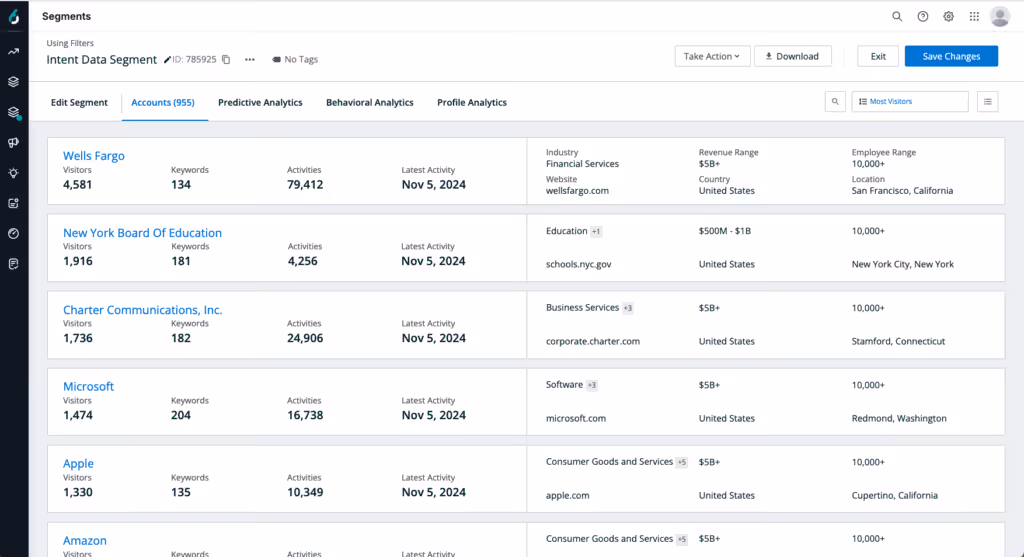Open the Wells Fargo account link
The width and height of the screenshot is (1024, 557).
pos(93,155)
